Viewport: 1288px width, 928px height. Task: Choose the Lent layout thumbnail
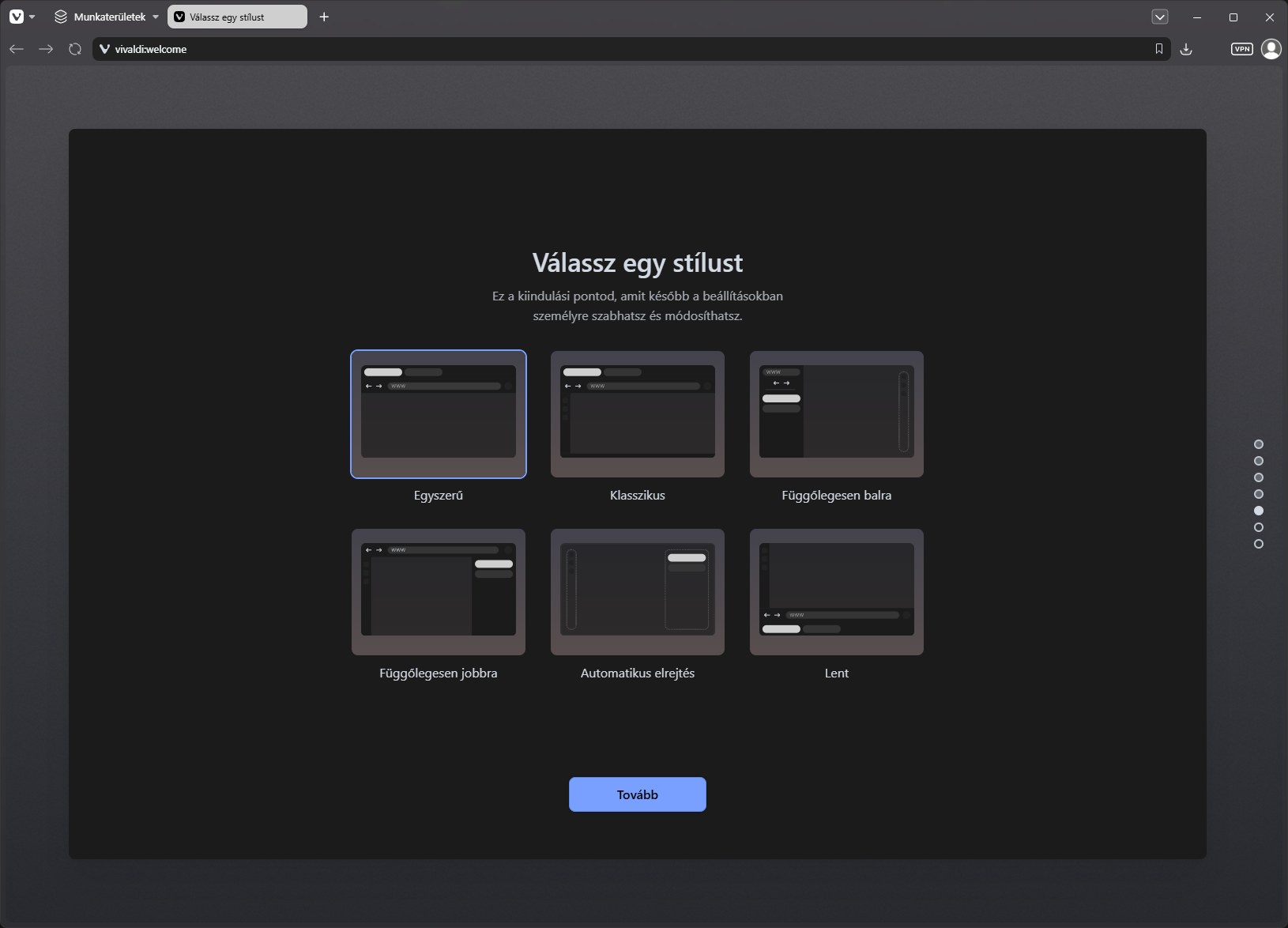[837, 592]
